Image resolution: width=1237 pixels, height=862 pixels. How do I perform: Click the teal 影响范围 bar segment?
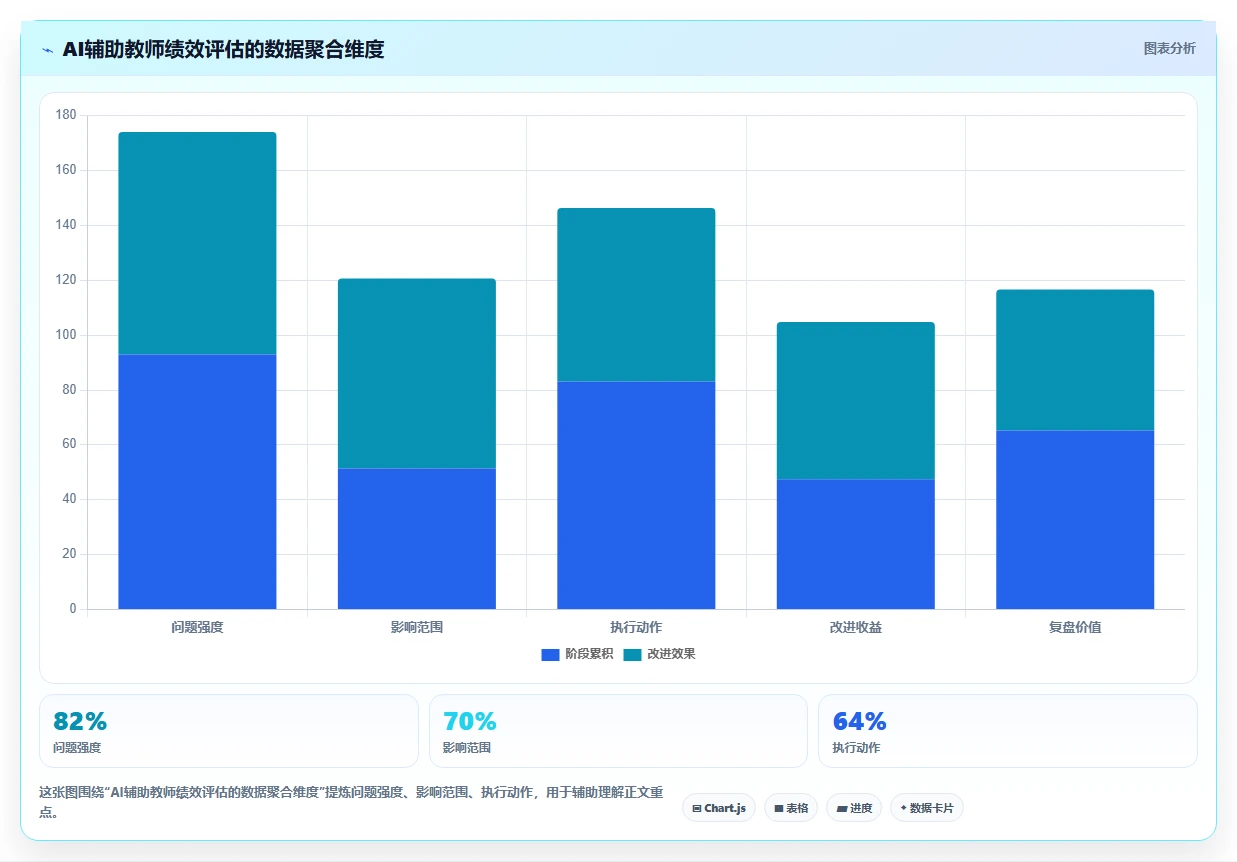pos(416,373)
